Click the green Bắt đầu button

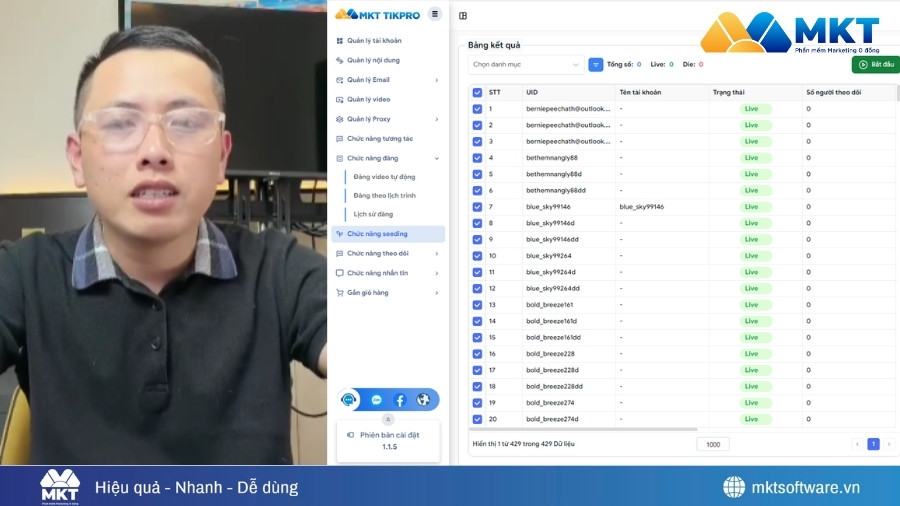pos(876,64)
